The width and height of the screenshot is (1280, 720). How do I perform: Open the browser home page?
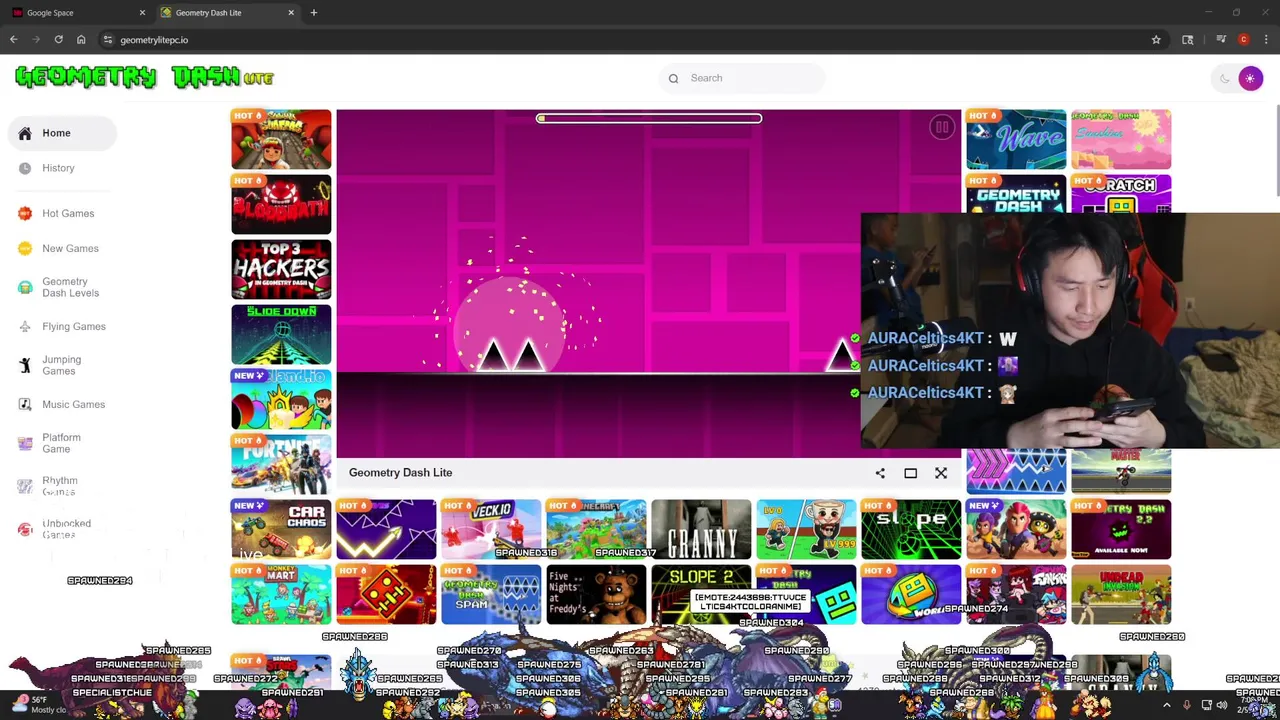click(x=81, y=40)
